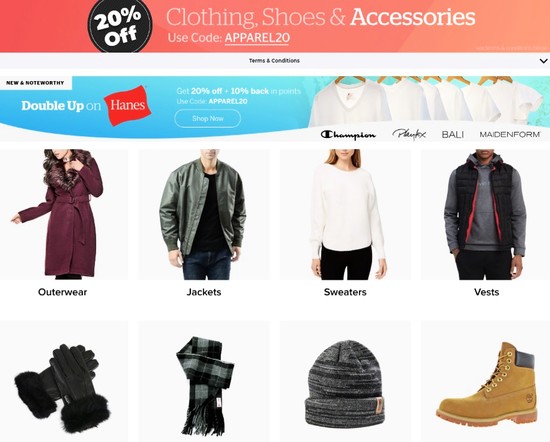Select the tan Timberland boot thumbnail
This screenshot has width=550, height=442.
coord(486,381)
